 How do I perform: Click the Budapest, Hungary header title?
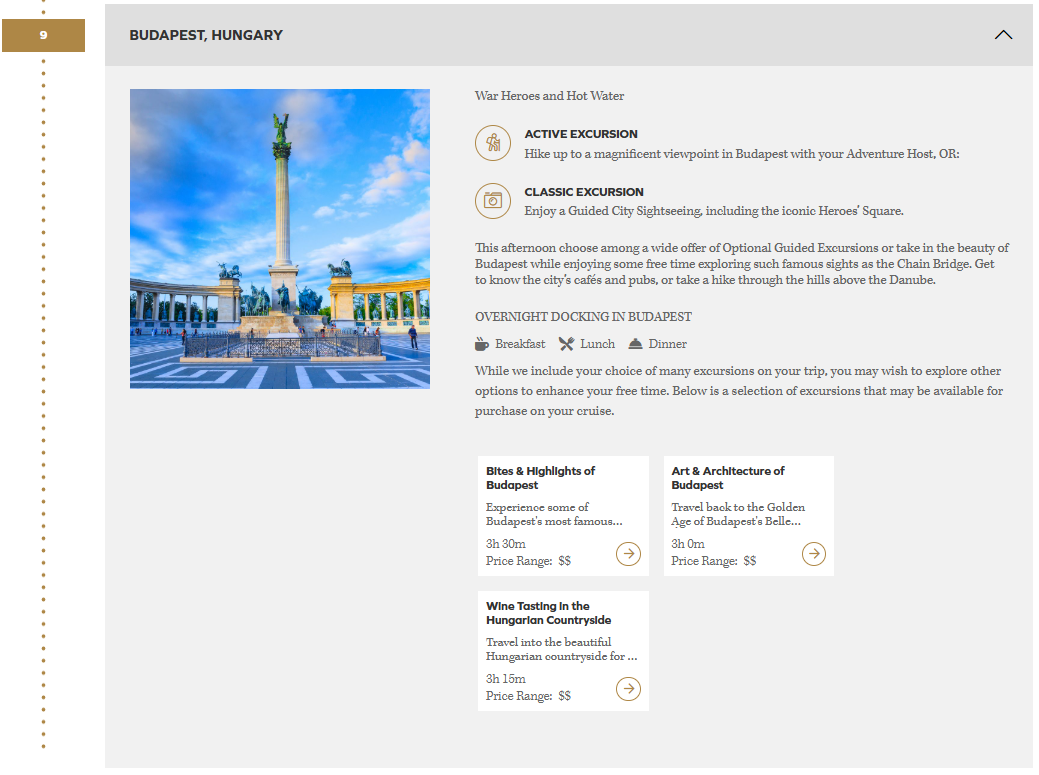[x=206, y=35]
